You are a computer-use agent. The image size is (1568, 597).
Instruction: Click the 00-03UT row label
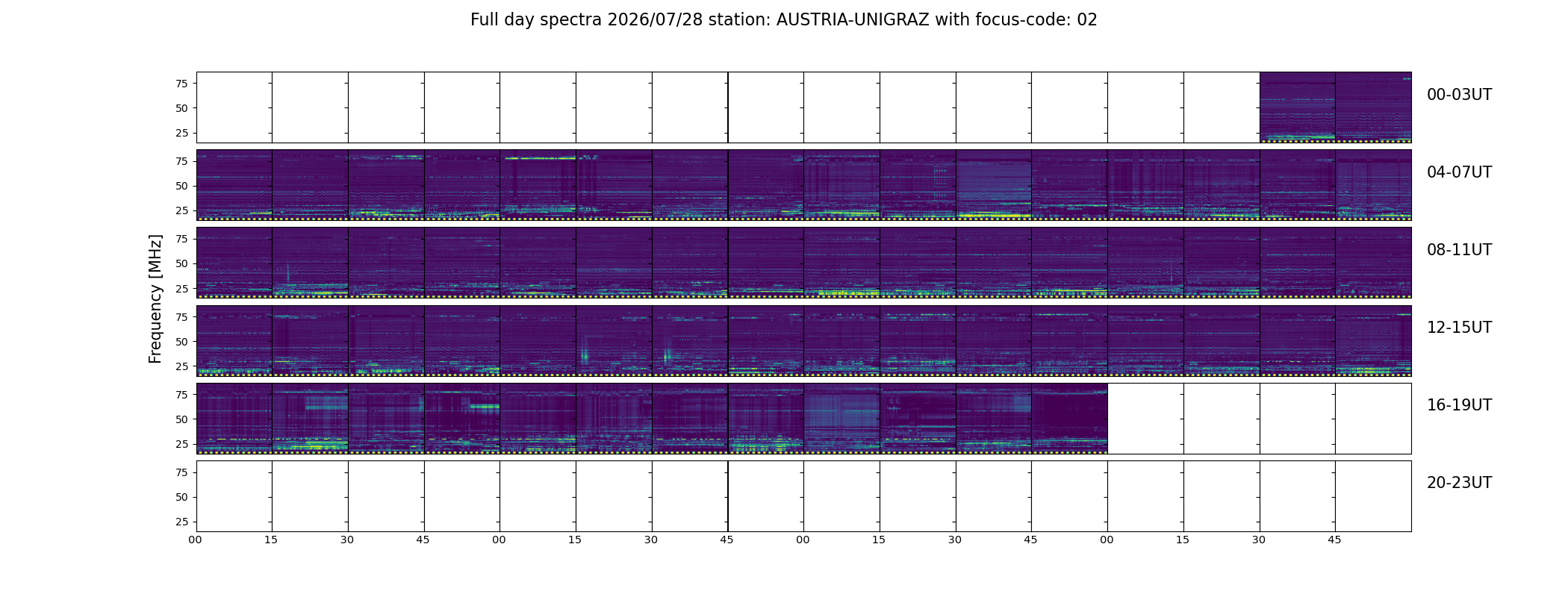(x=1459, y=95)
